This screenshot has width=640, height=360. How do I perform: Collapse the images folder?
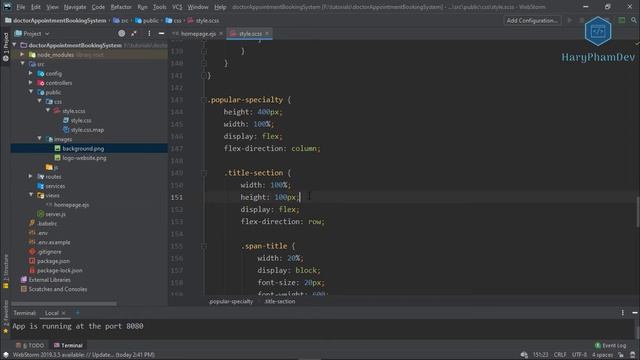tap(40, 139)
